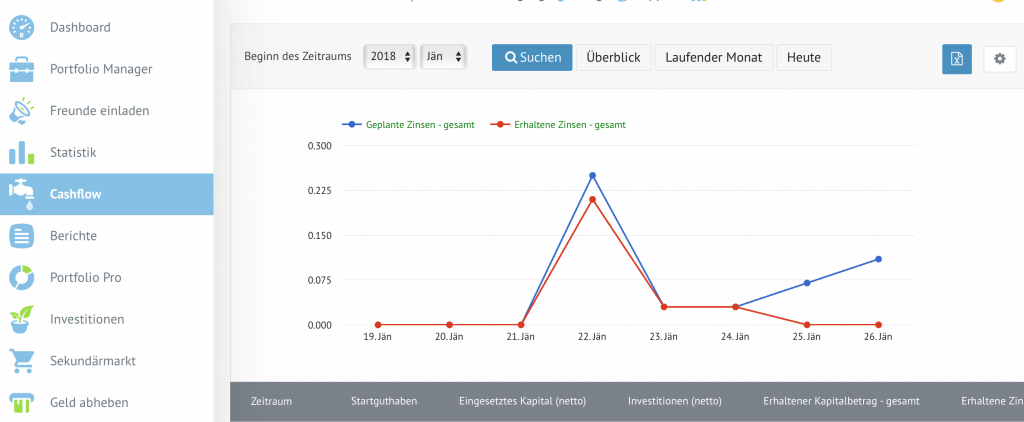Toggle Erhaltene Zinsen - gesamt legend series

(x=558, y=124)
